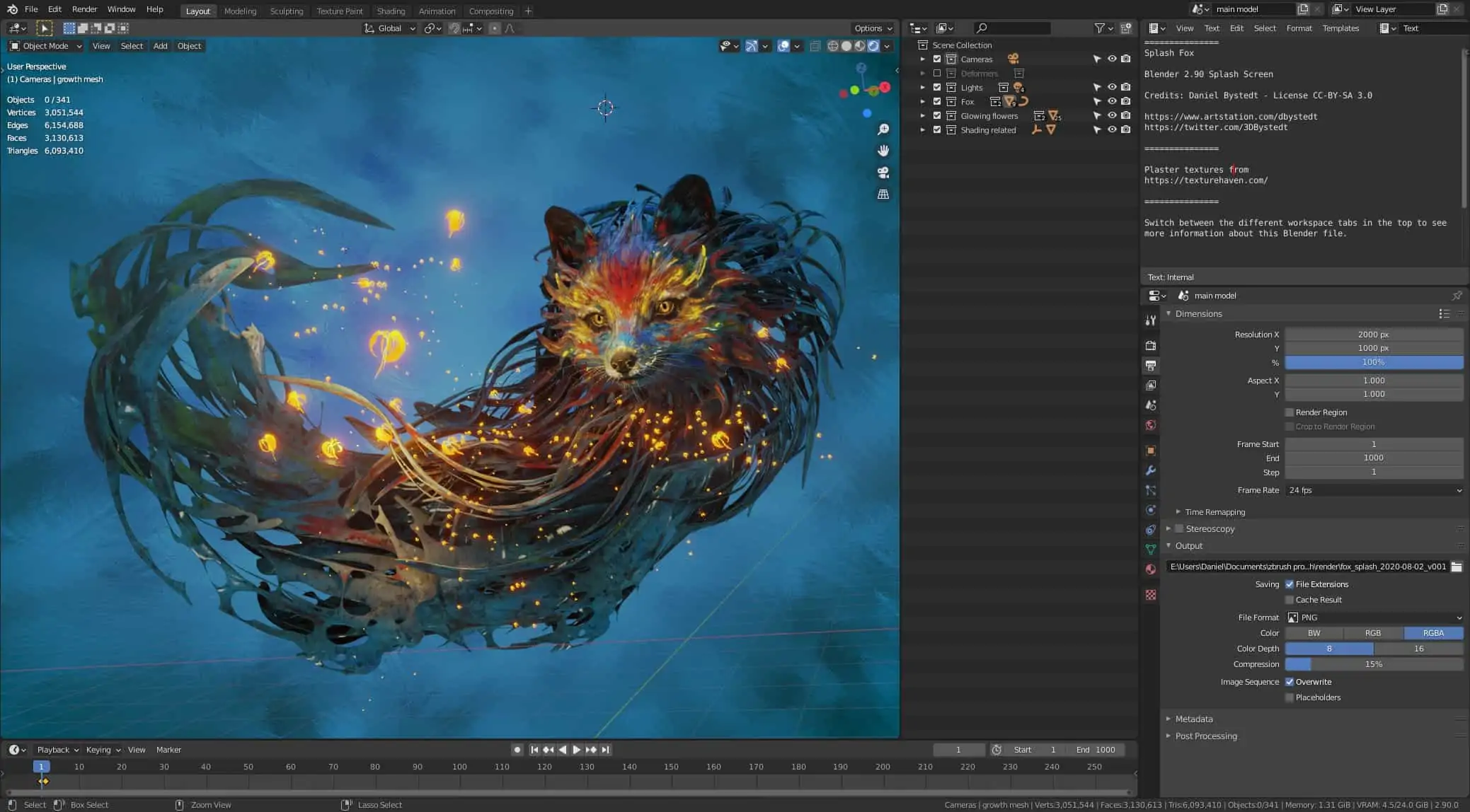The width and height of the screenshot is (1470, 812).
Task: Switch to the Shading workspace tab
Action: [x=391, y=11]
